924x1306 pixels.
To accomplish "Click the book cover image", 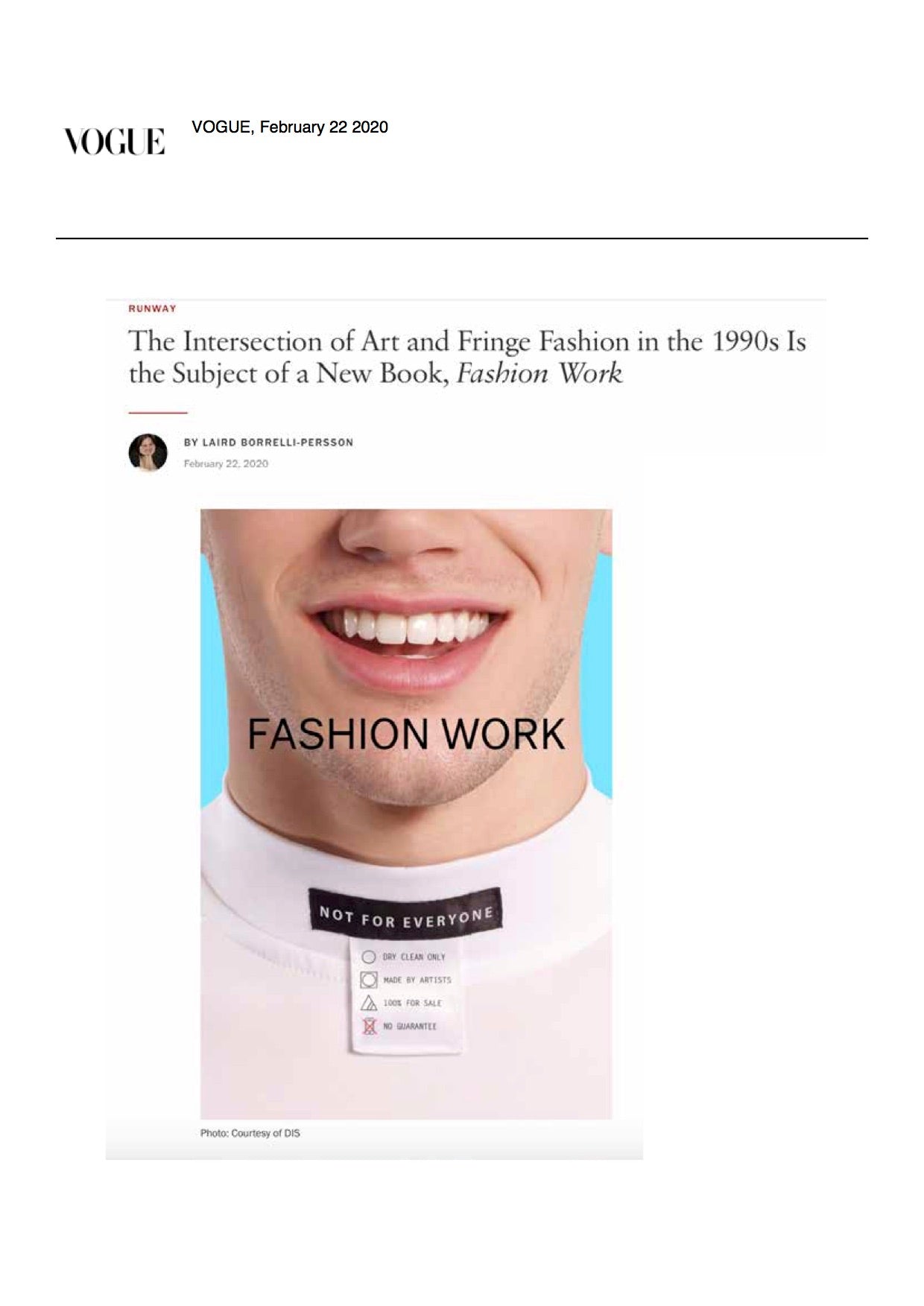I will 406,814.
